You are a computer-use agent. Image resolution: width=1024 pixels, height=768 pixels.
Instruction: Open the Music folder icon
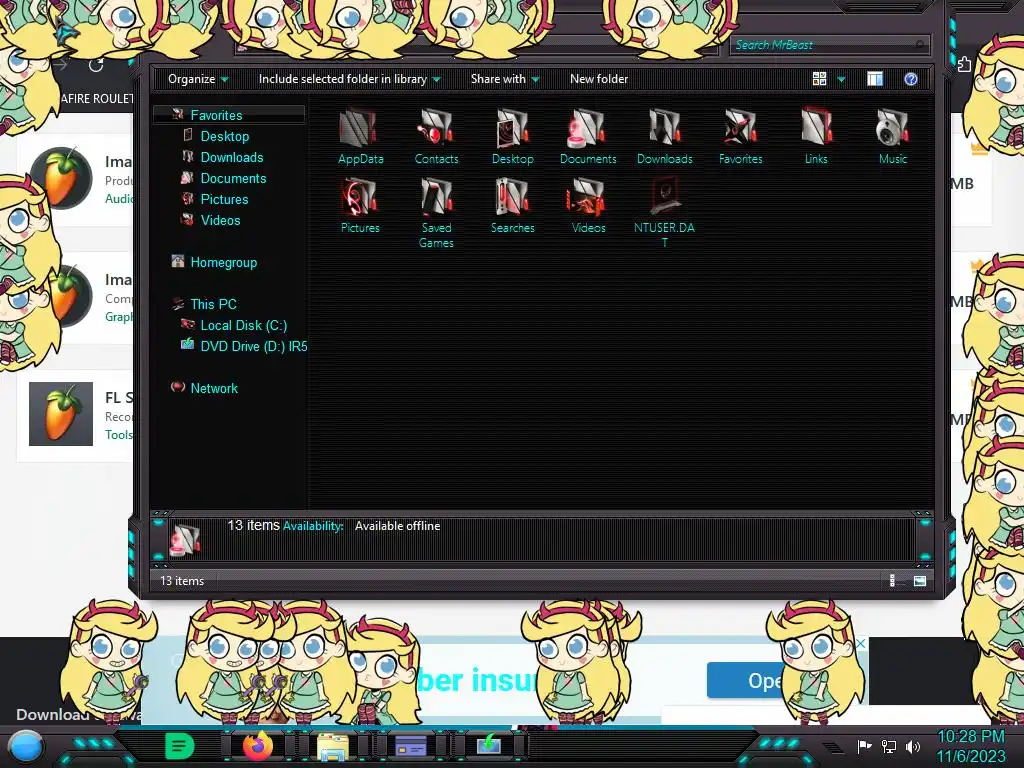[892, 128]
